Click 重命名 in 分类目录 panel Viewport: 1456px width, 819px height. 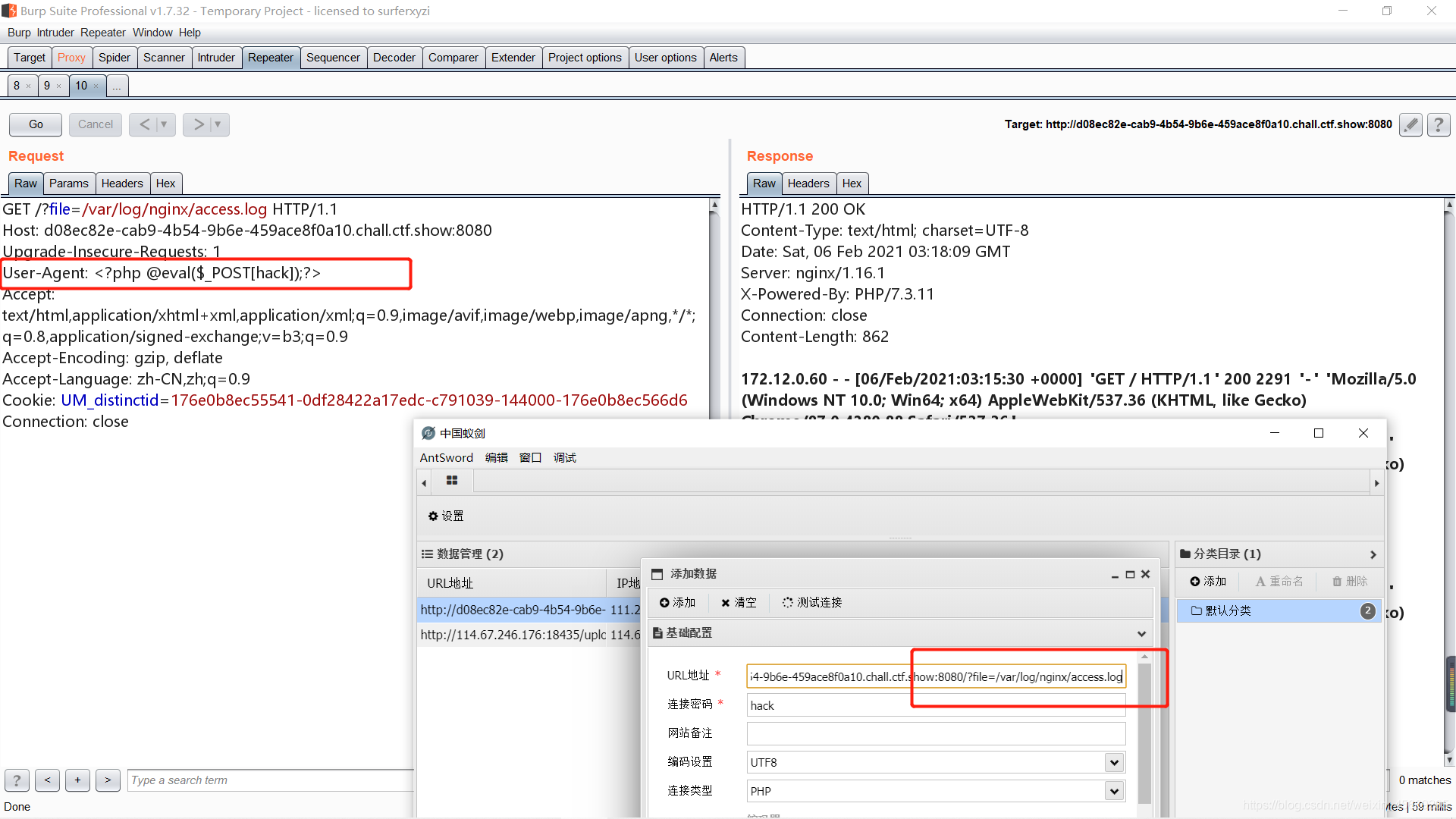pos(1280,582)
